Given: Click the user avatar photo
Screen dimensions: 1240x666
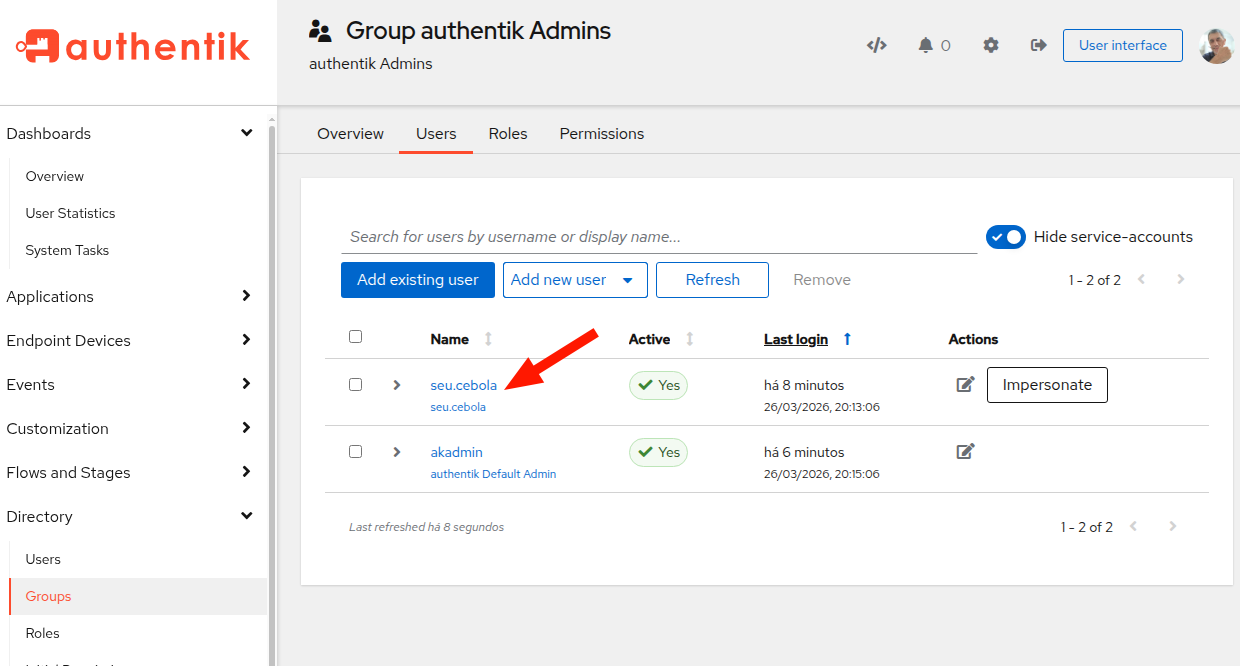Looking at the screenshot, I should [x=1216, y=45].
